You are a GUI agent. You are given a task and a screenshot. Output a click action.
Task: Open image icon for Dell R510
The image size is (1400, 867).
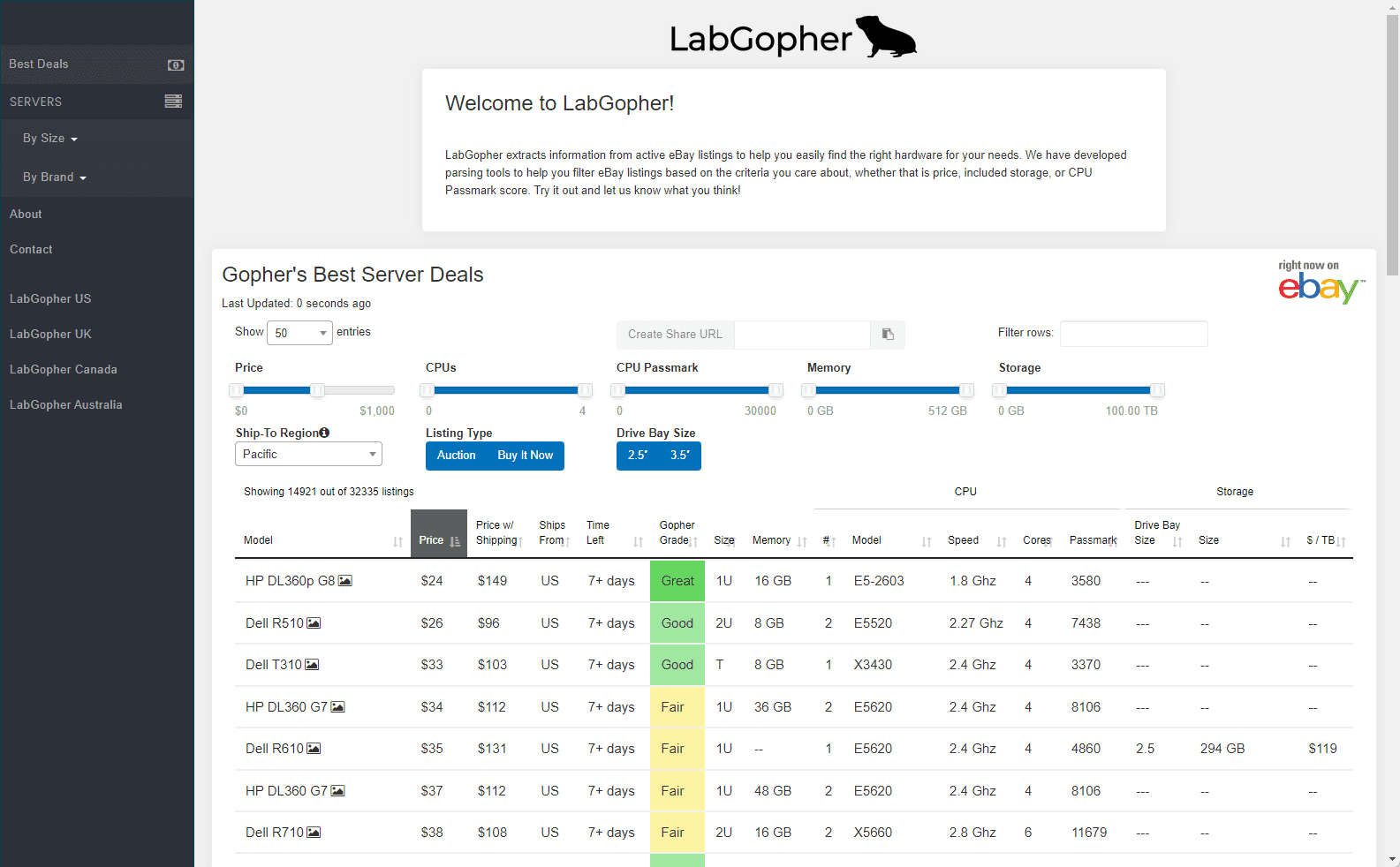coord(314,623)
